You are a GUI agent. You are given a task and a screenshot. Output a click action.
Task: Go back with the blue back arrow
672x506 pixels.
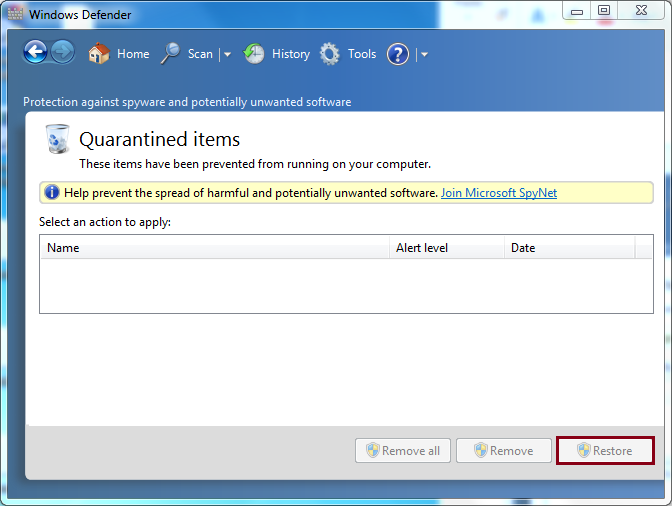pos(35,52)
